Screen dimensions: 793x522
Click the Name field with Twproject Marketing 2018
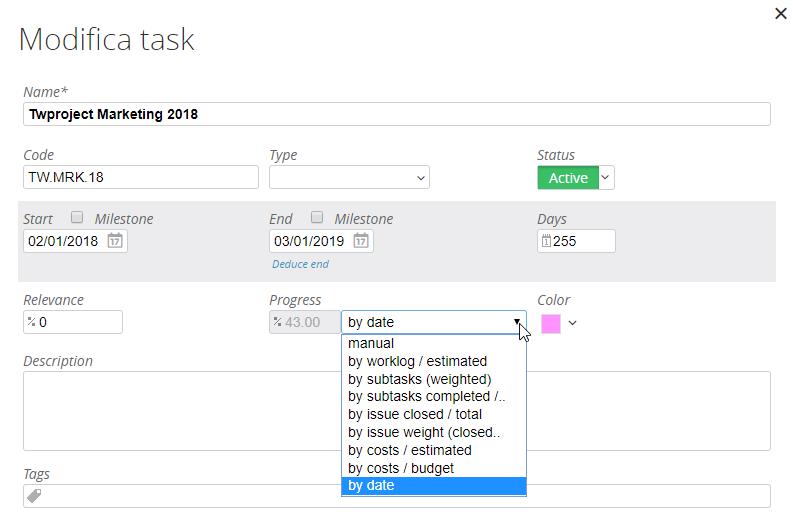click(x=396, y=114)
